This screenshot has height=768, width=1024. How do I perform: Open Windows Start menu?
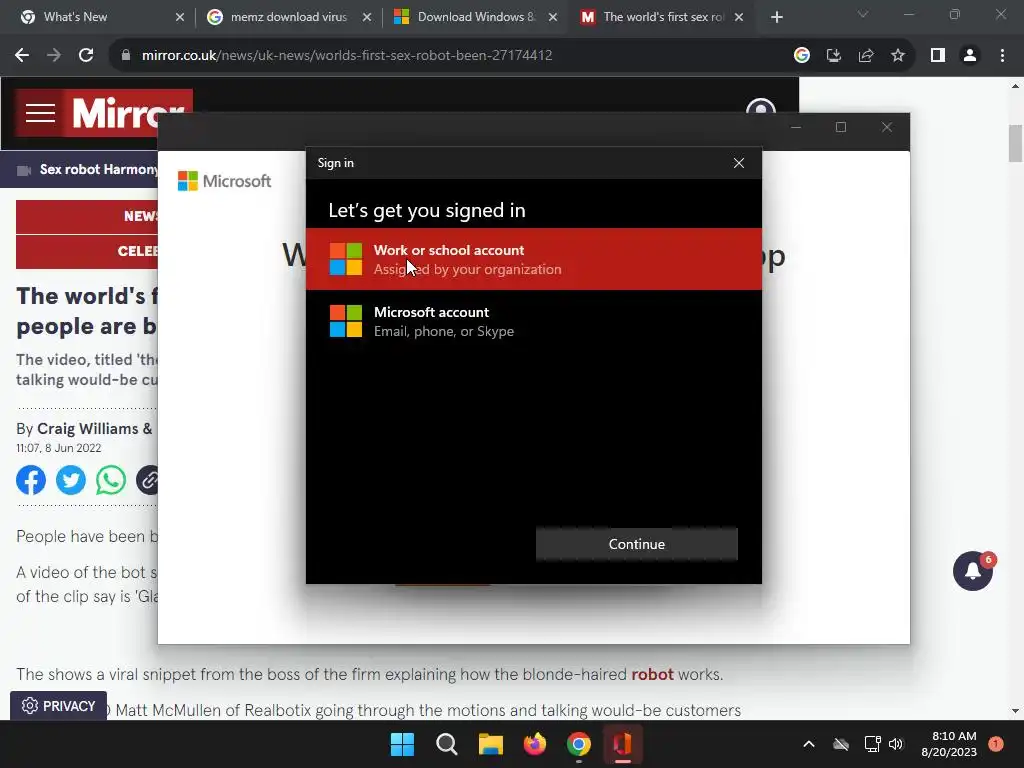pyautogui.click(x=402, y=744)
